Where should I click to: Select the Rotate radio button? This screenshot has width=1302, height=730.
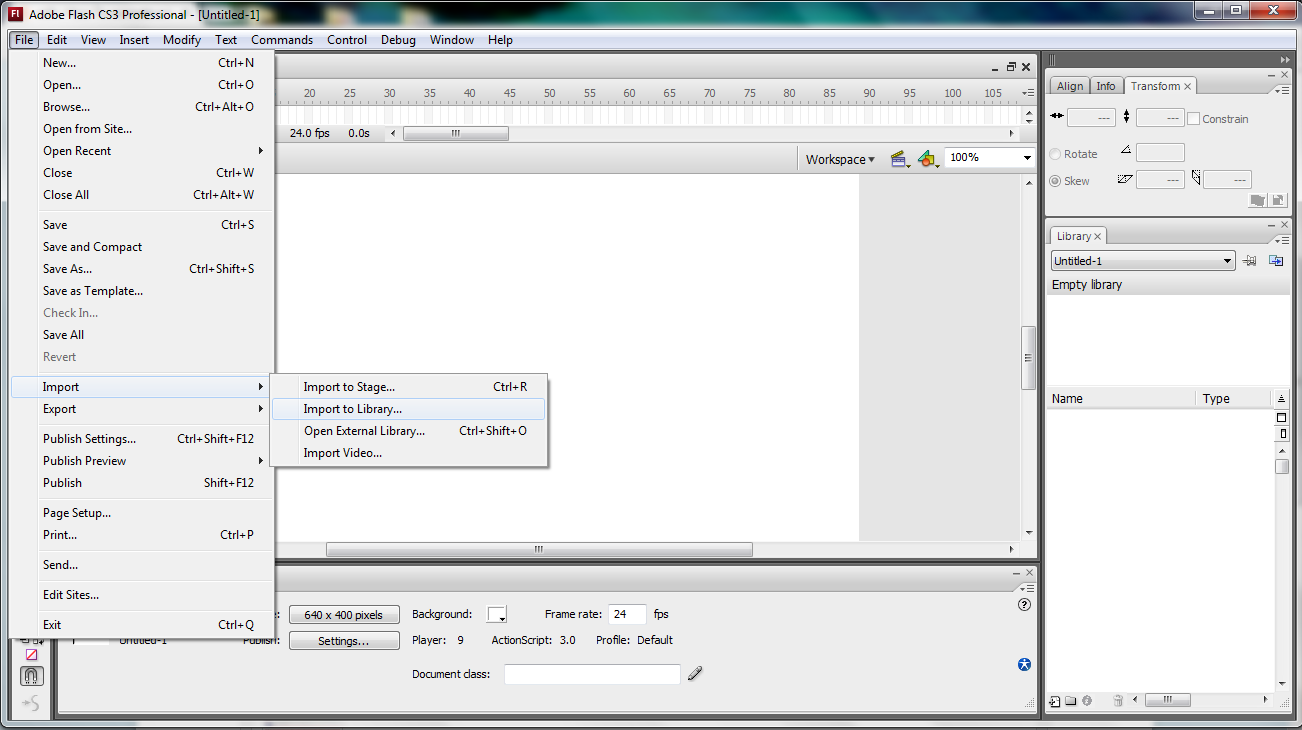(x=1055, y=154)
